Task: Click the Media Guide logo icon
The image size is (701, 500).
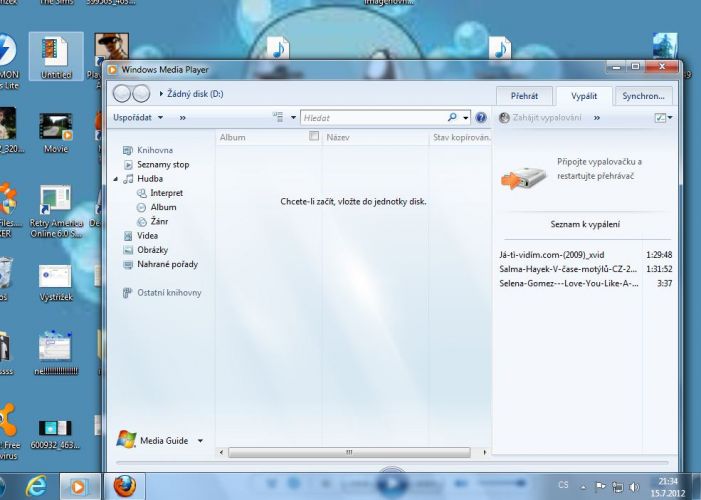Action: 126,440
